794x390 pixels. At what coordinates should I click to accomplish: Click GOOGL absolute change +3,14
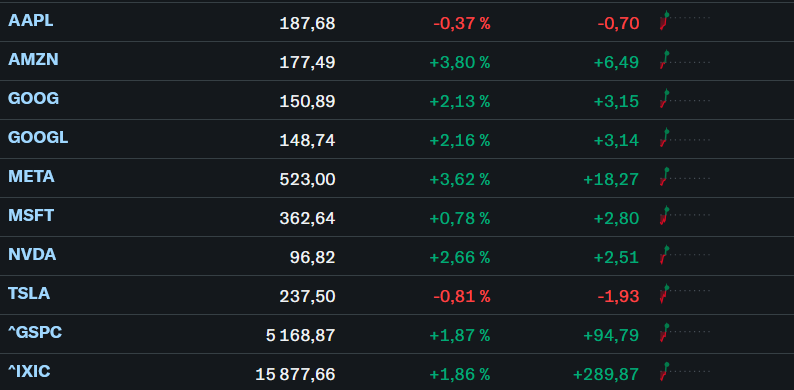click(x=616, y=140)
